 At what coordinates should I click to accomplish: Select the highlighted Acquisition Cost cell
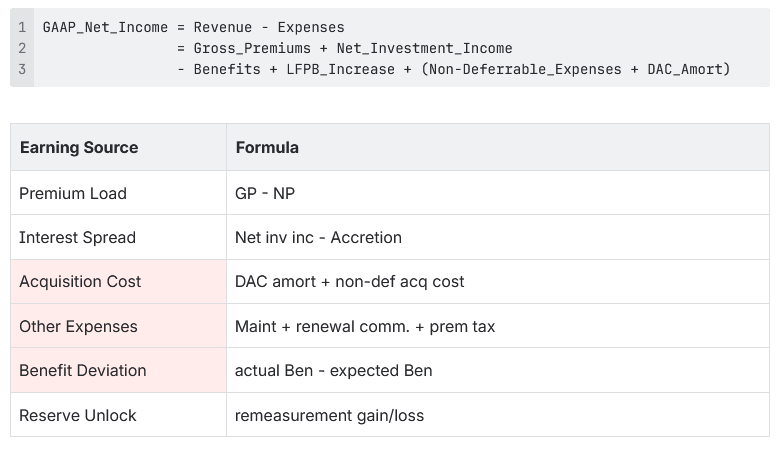[x=80, y=282]
